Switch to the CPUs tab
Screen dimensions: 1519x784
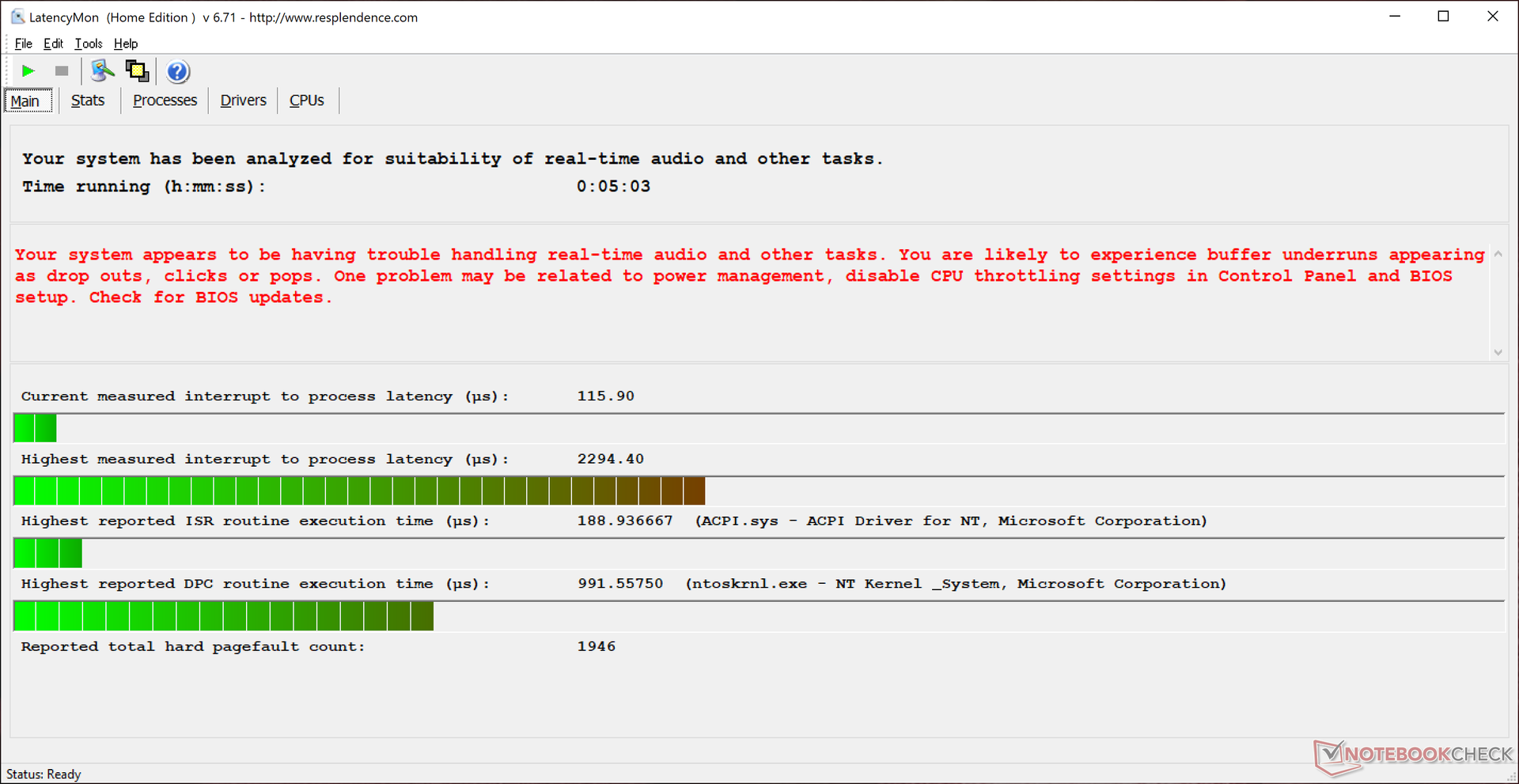point(307,100)
